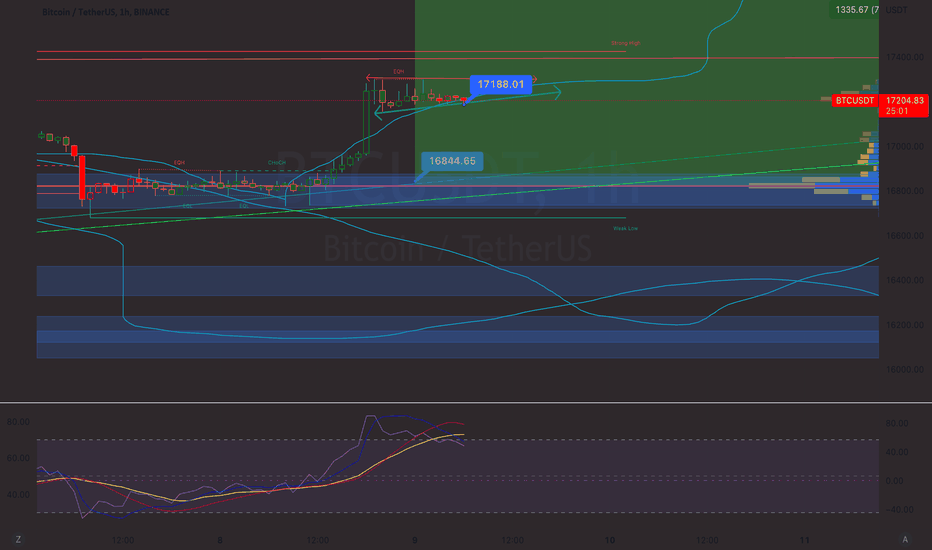Click date 8 on time axis
This screenshot has height=550, width=932.
(x=220, y=540)
